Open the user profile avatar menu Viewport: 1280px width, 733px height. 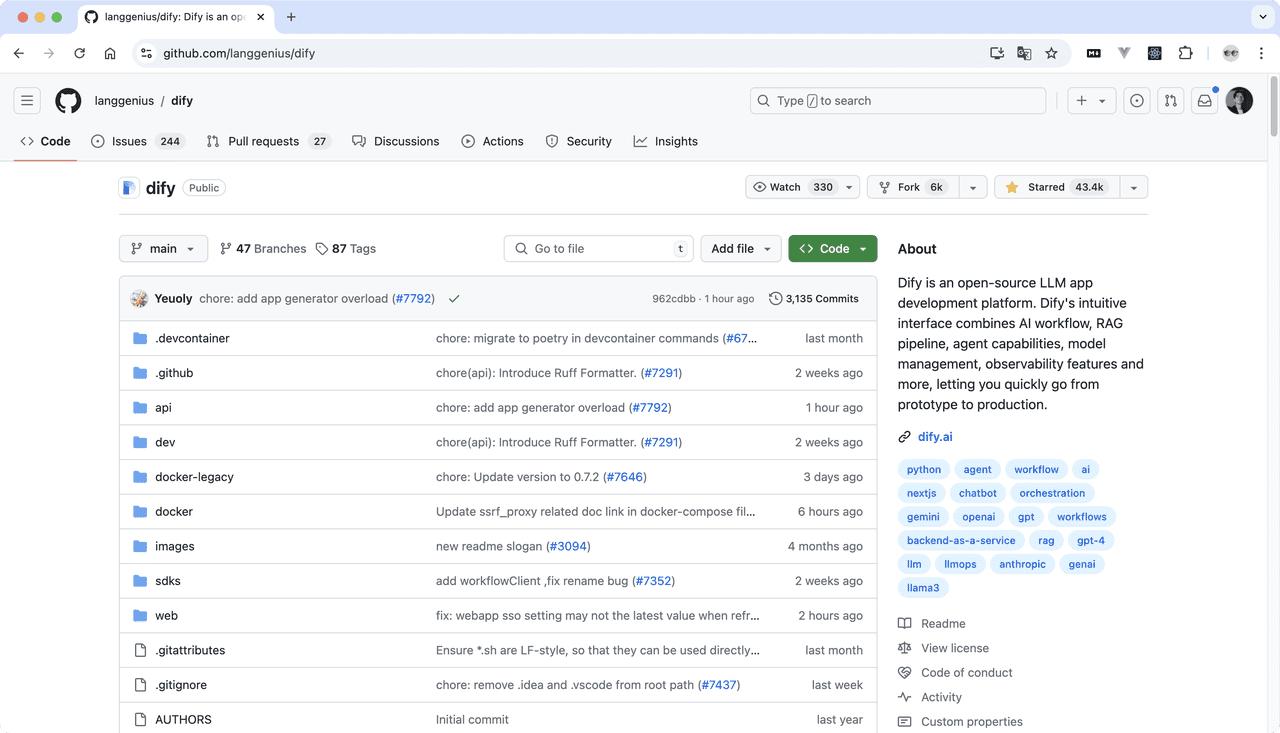click(1239, 100)
